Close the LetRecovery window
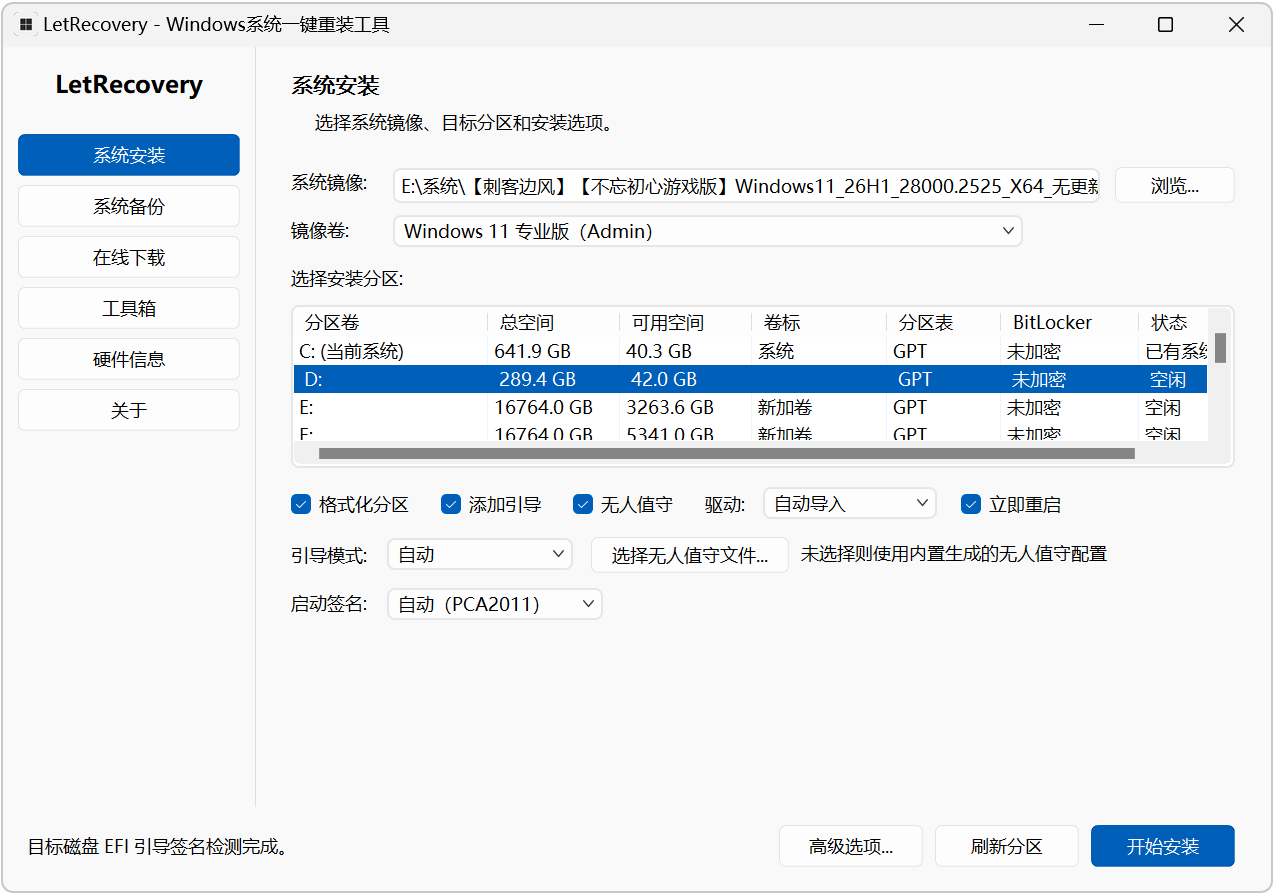 [x=1237, y=25]
